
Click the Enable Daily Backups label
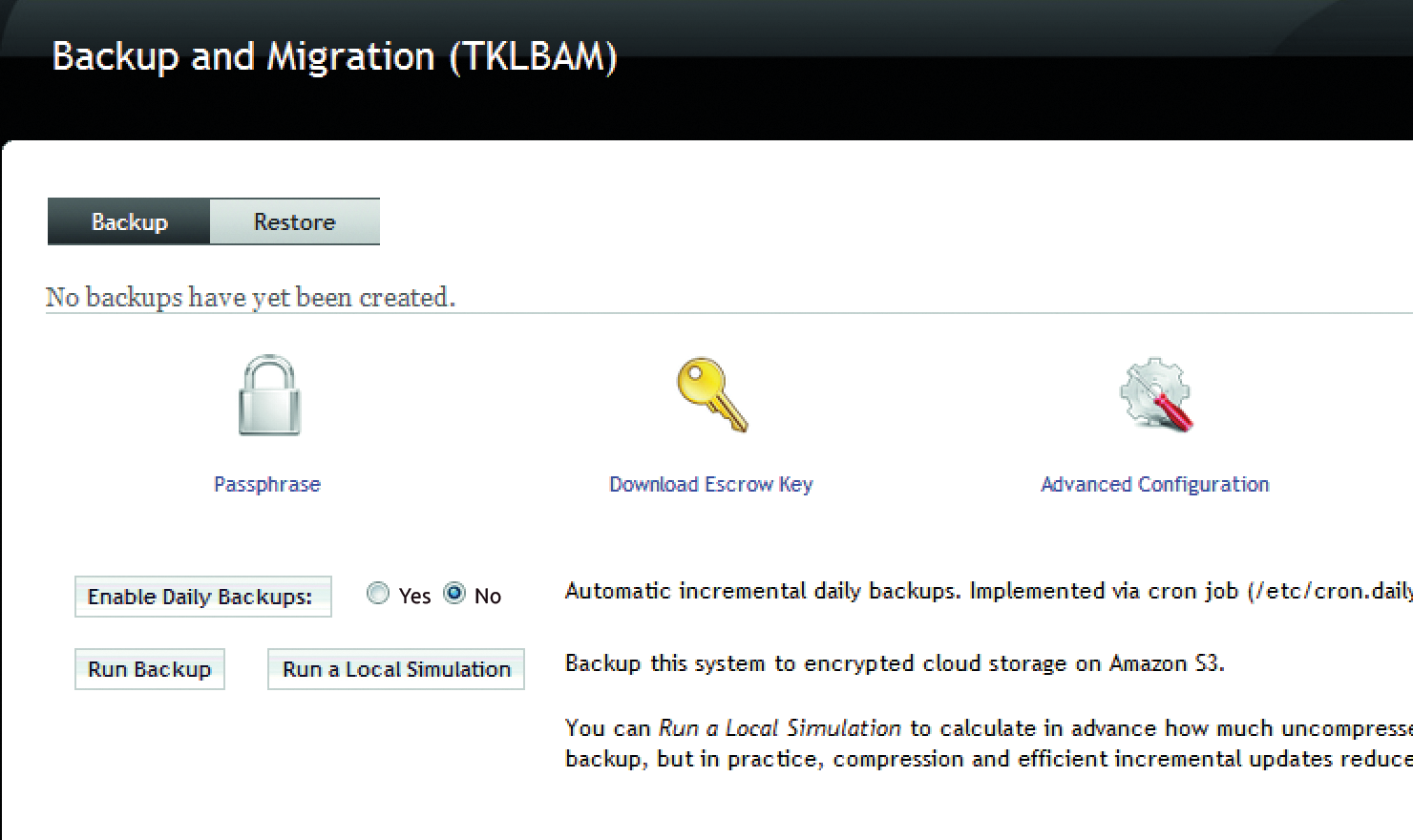(201, 597)
